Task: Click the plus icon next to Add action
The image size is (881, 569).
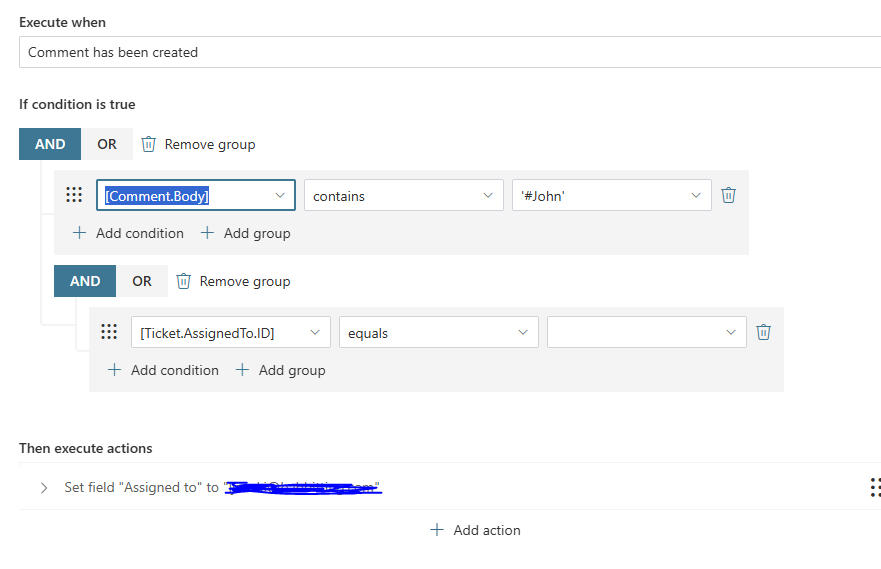Action: point(437,530)
